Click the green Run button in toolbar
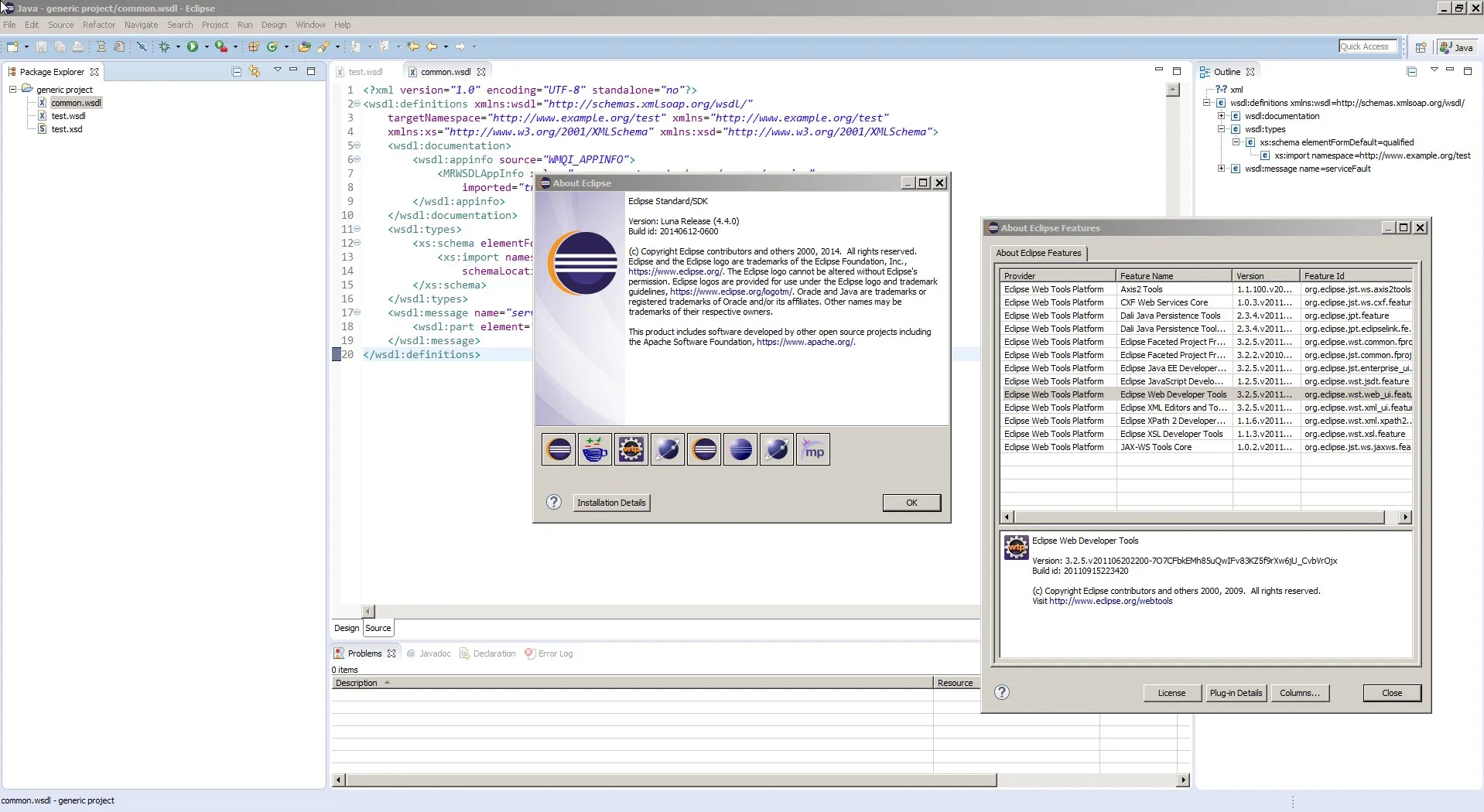Viewport: 1484px width, 812px height. click(193, 47)
